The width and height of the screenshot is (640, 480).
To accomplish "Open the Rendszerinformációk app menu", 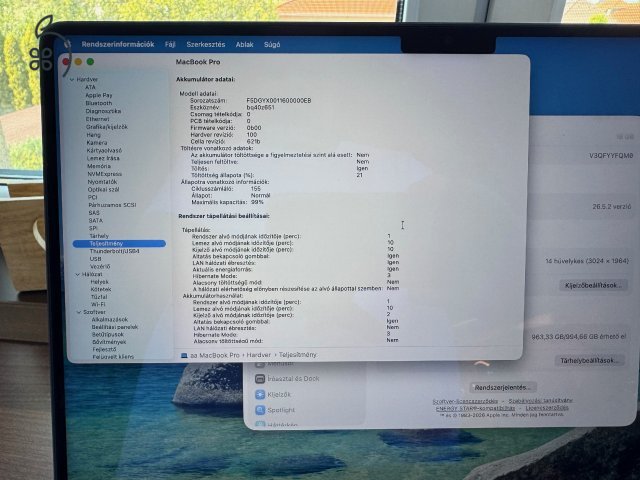I will [118, 44].
